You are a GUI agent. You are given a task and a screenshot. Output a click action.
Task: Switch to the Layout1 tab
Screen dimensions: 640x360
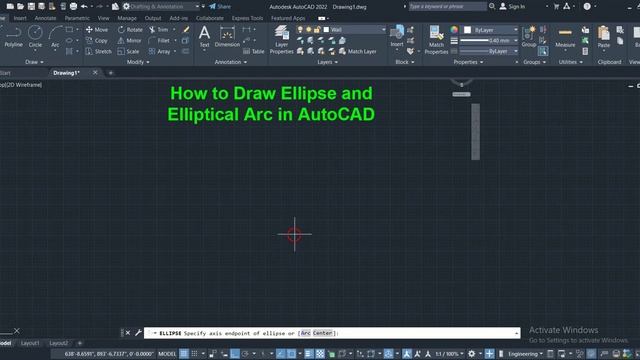(30, 343)
